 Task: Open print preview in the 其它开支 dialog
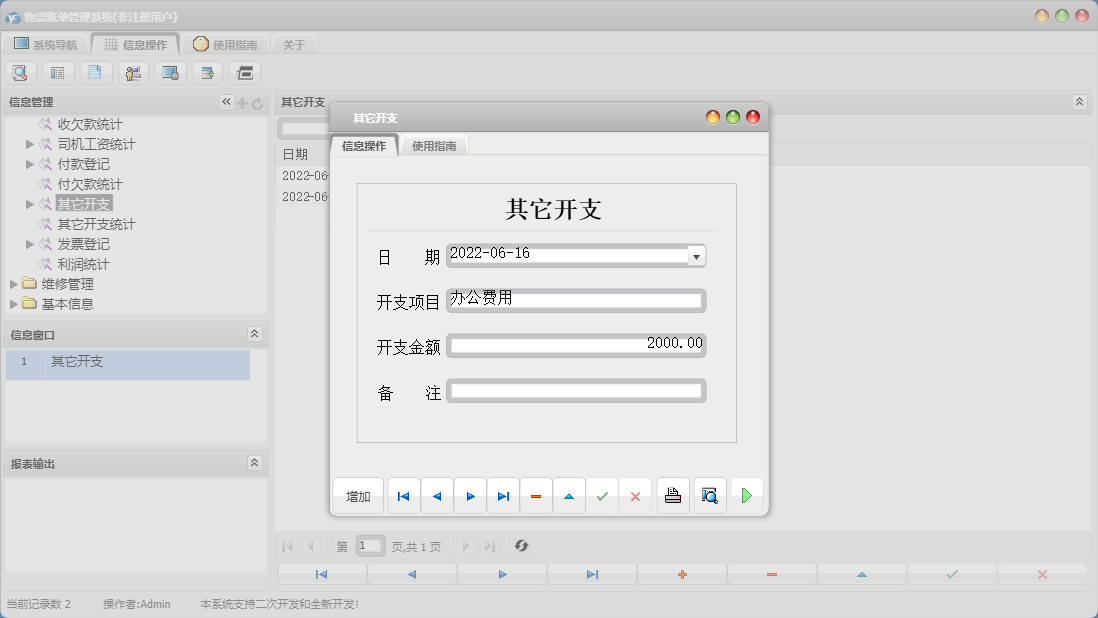coord(709,495)
